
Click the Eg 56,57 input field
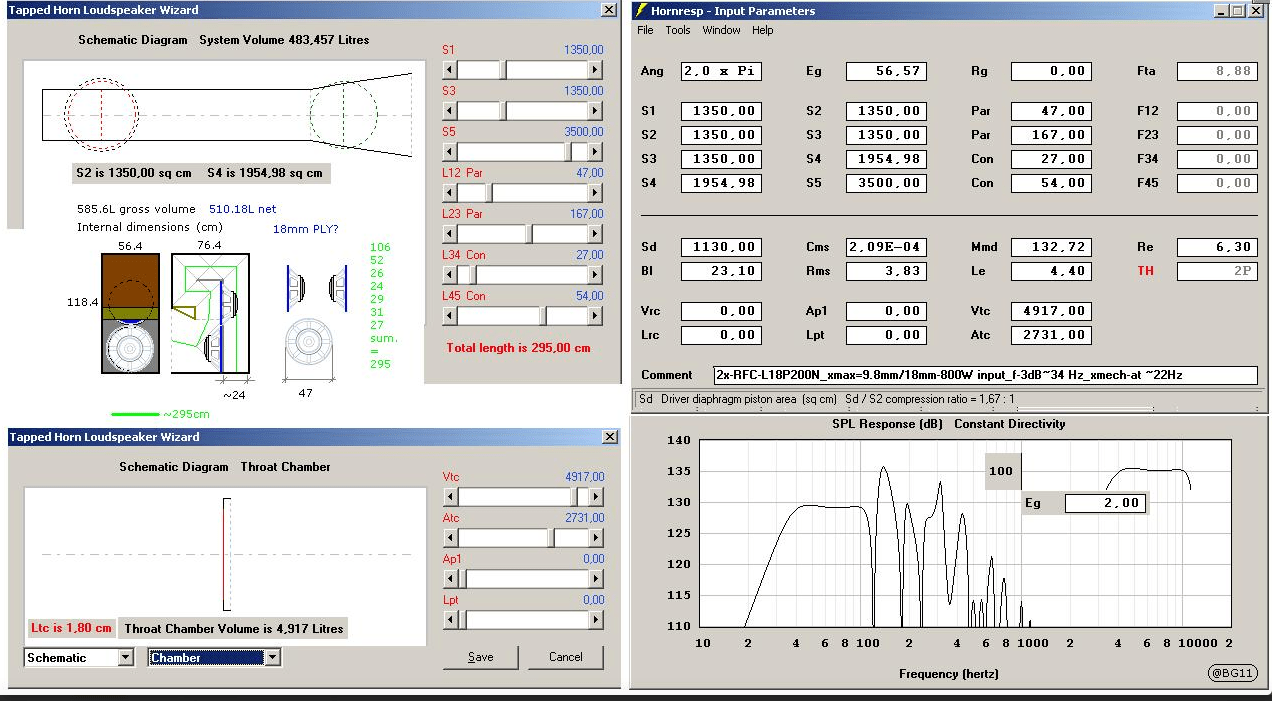click(x=886, y=71)
